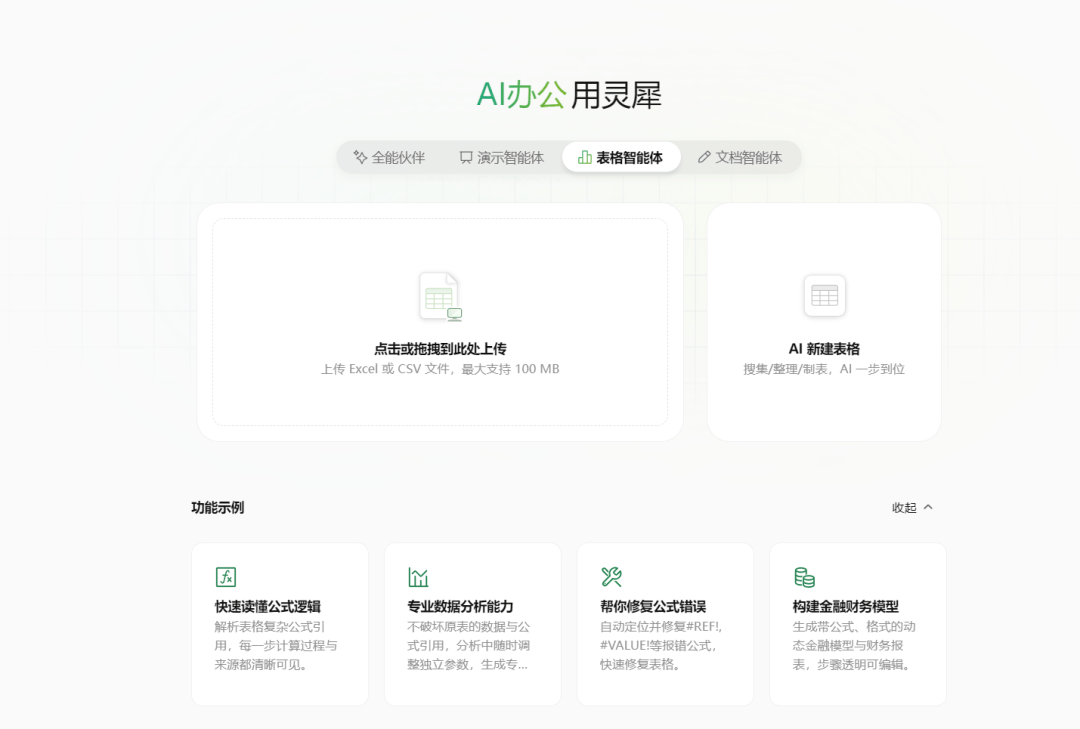1080x729 pixels.
Task: Click the sparkle icon beside 全能伙伴
Action: (x=360, y=157)
